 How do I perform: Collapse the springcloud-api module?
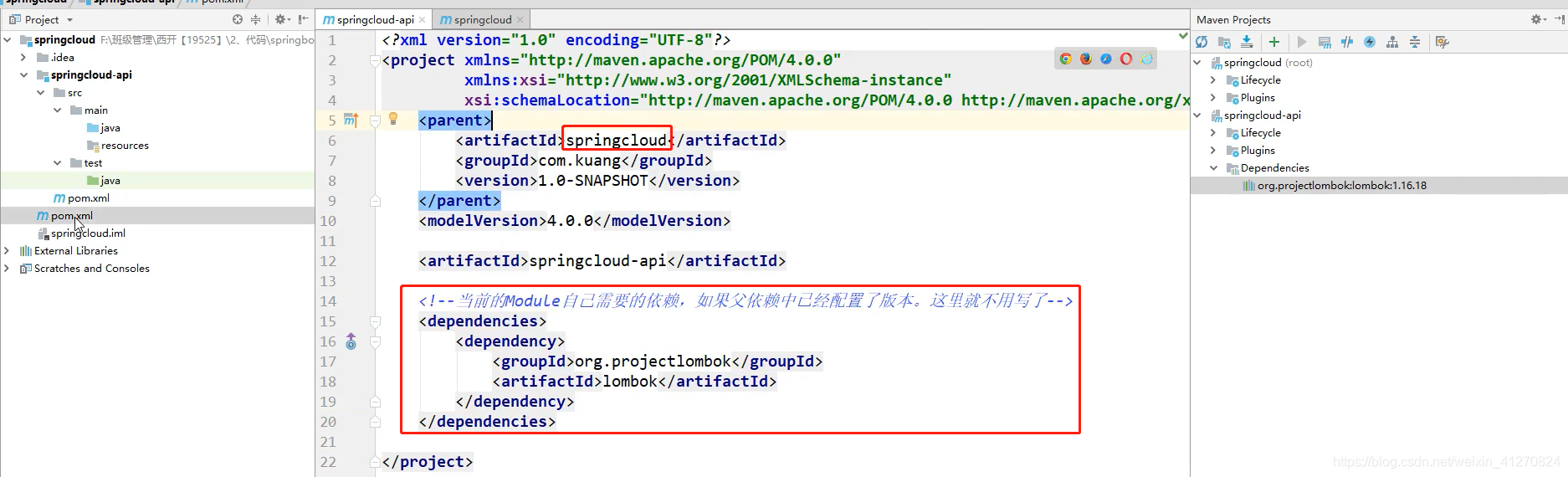point(23,74)
